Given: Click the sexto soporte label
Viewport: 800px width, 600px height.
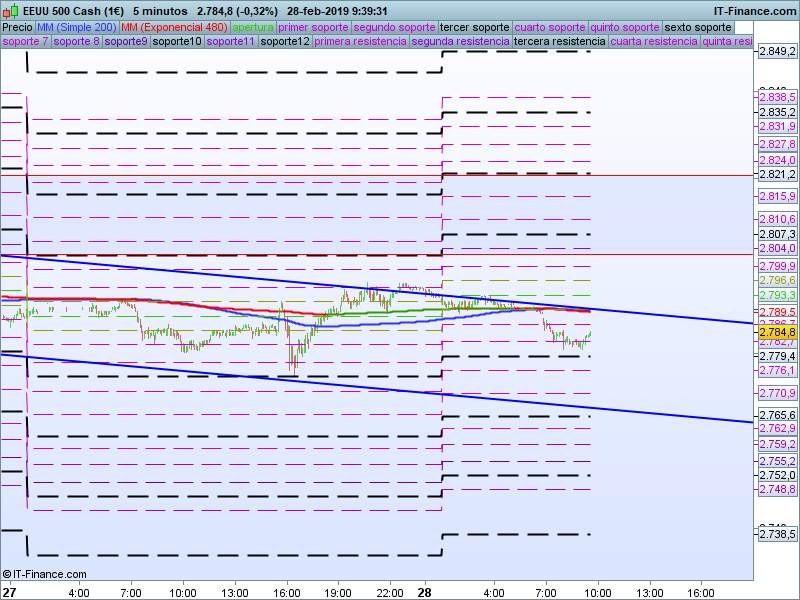Looking at the screenshot, I should tap(698, 27).
